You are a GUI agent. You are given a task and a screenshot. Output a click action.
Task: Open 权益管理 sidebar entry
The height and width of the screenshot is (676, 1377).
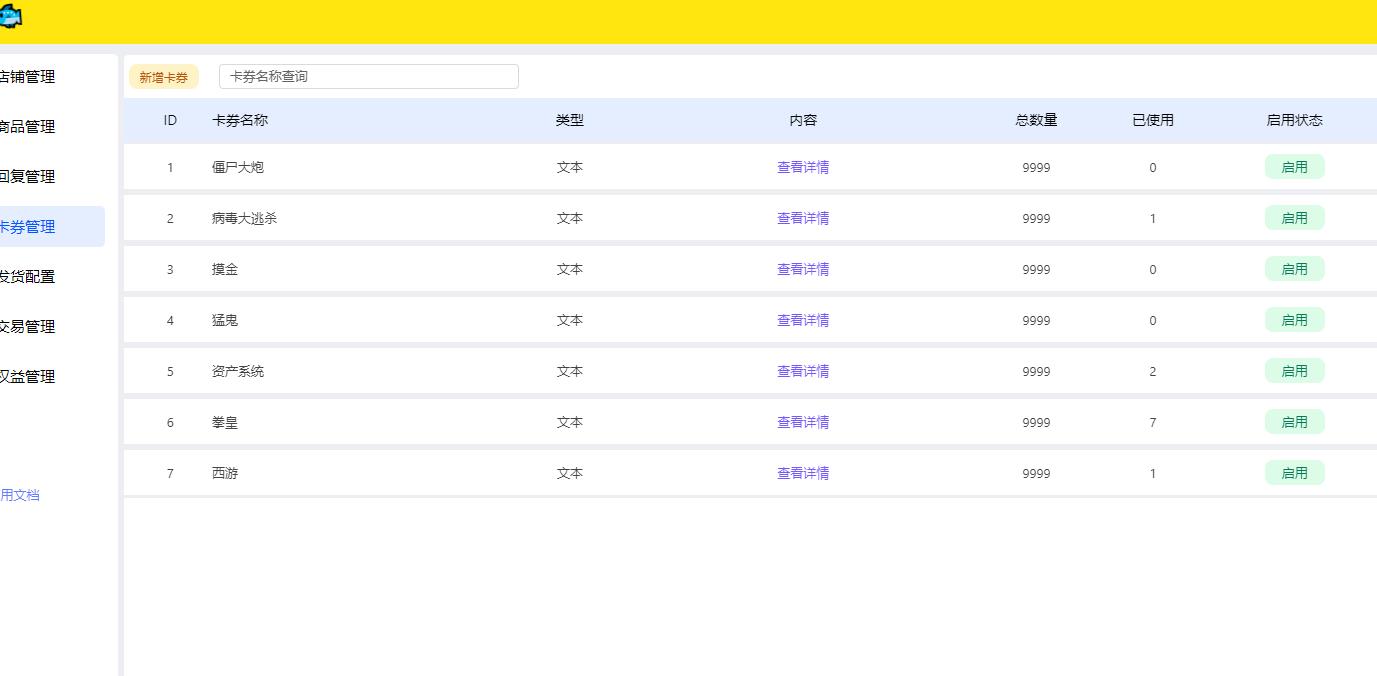click(27, 377)
